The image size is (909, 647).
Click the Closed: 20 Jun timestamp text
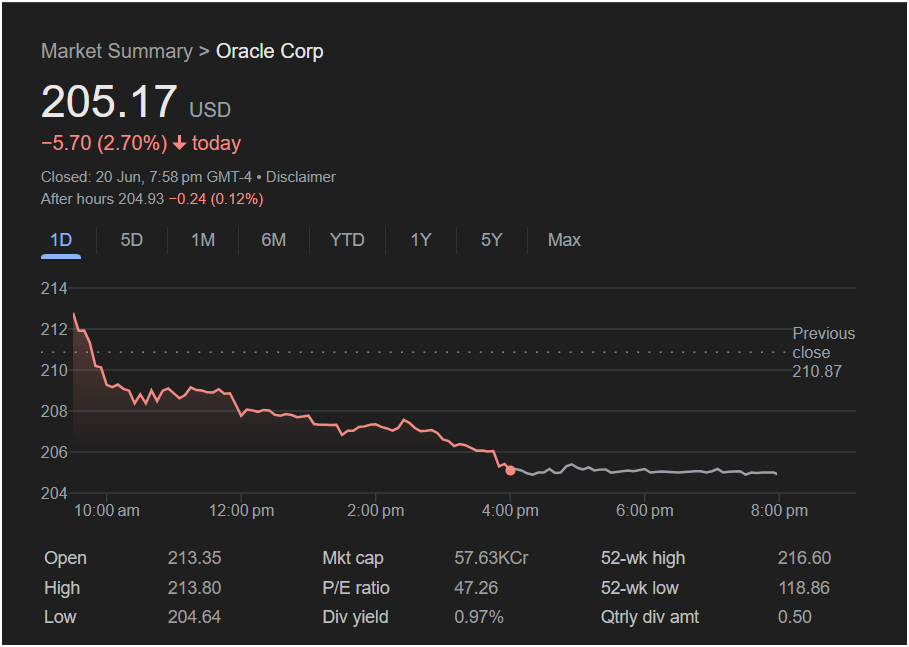click(147, 177)
